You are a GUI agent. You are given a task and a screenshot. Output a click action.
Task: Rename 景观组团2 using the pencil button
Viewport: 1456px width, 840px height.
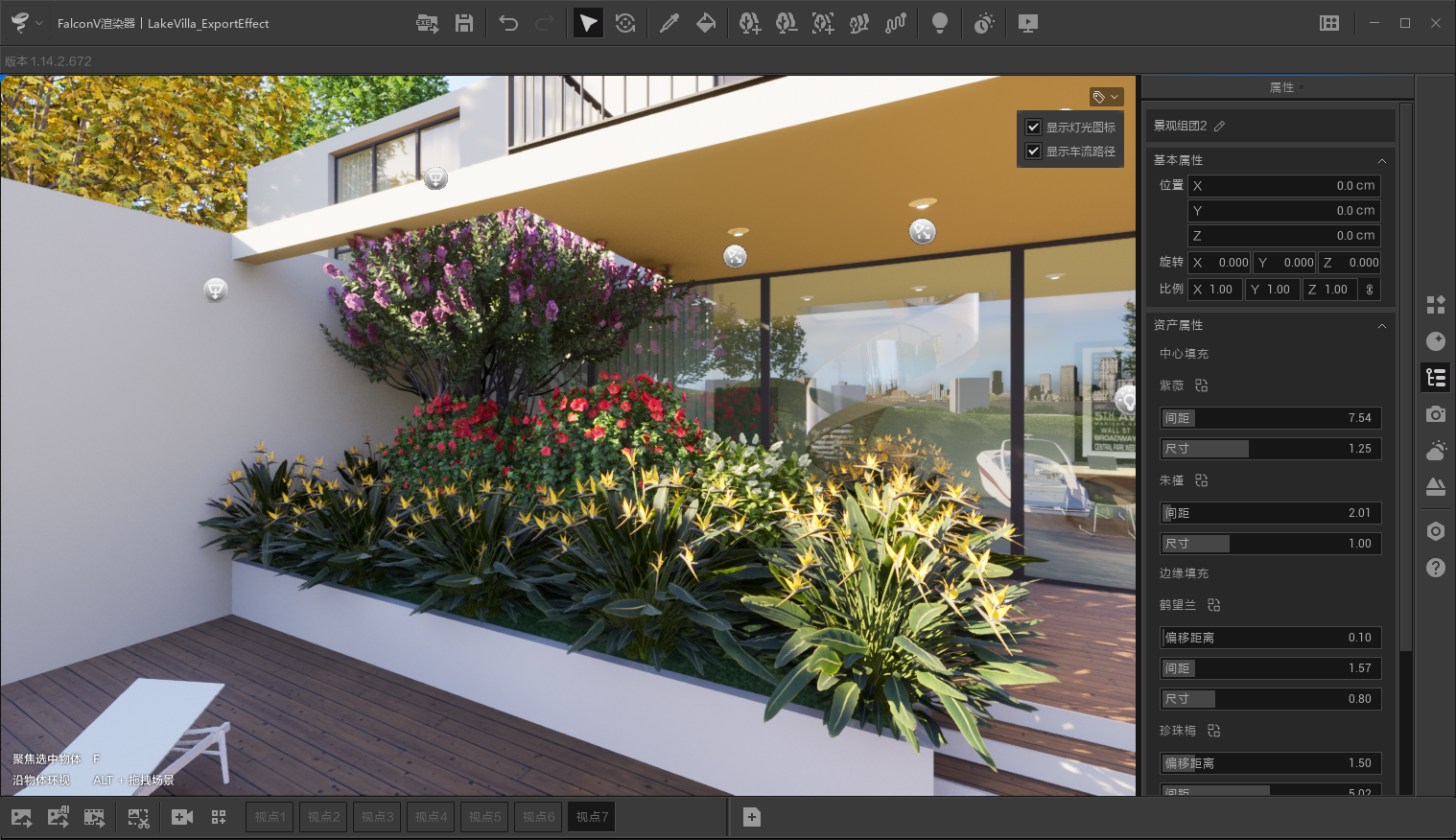pyautogui.click(x=1219, y=125)
